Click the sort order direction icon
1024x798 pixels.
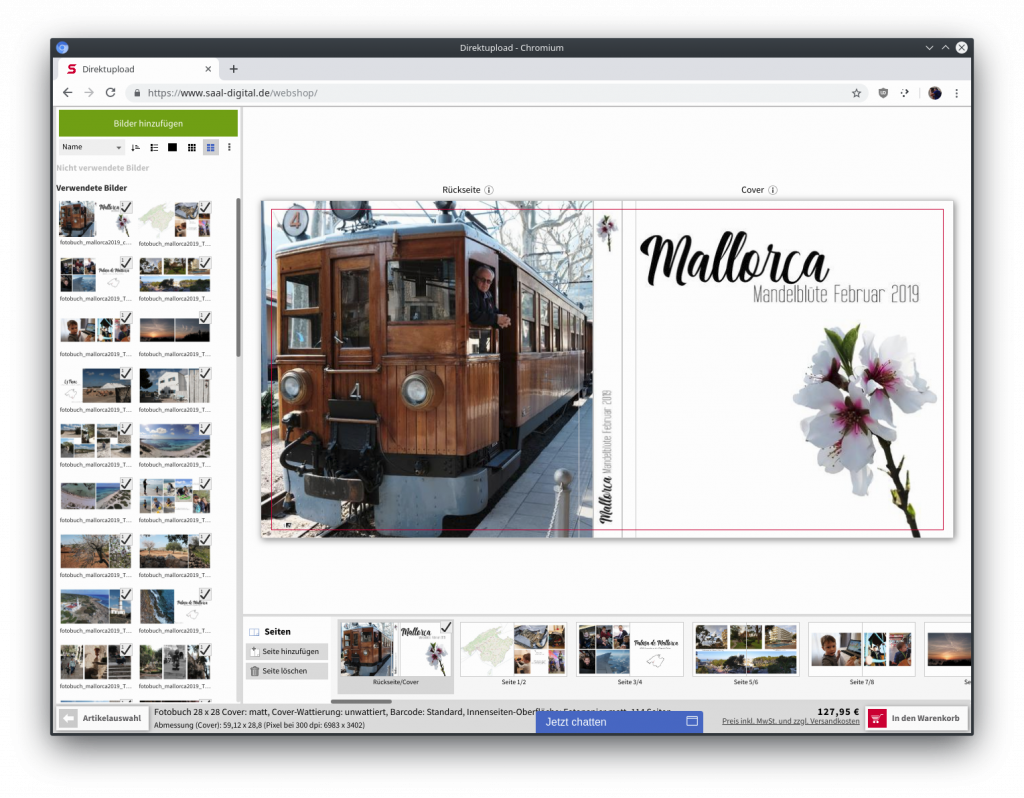pos(135,147)
